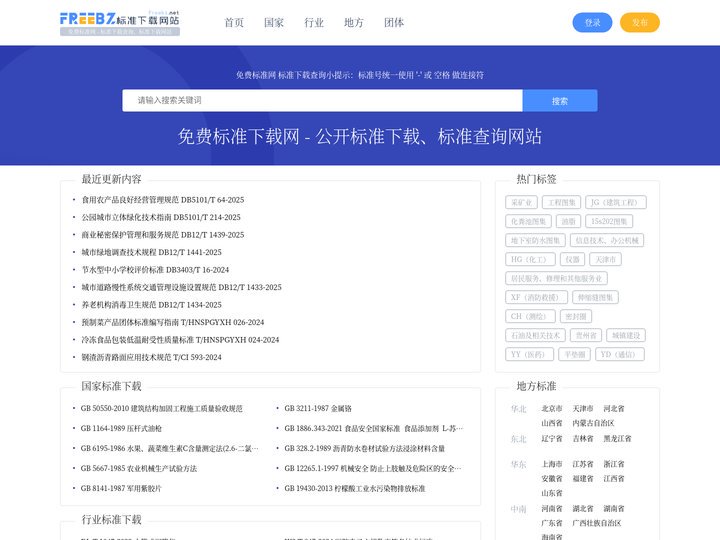The height and width of the screenshot is (540, 720).
Task: Open 养老机构消毒卫生规范 DB12/T 1434-2025
Action: pos(151,304)
